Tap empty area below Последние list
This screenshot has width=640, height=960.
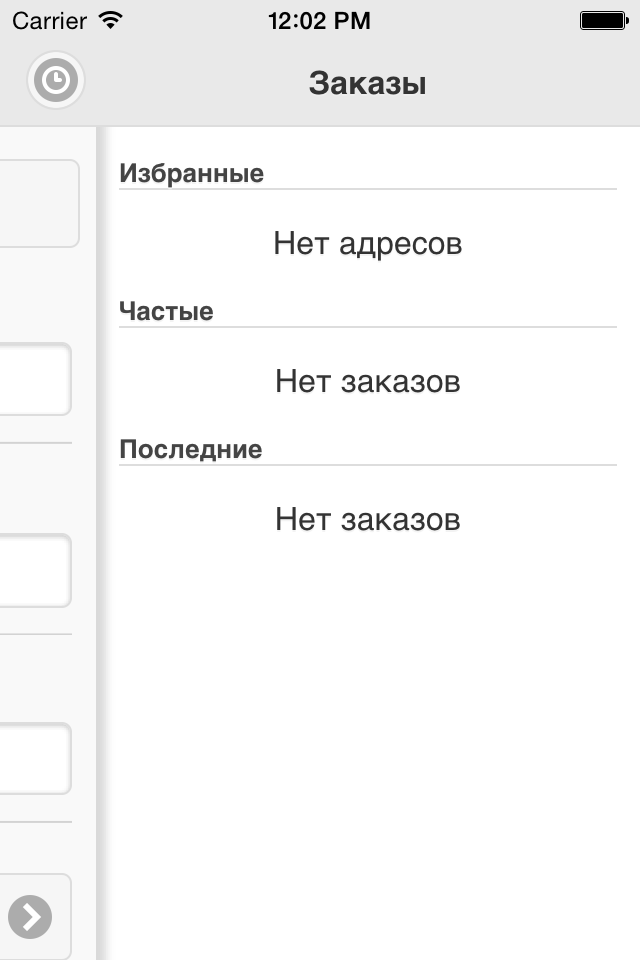coord(367,753)
